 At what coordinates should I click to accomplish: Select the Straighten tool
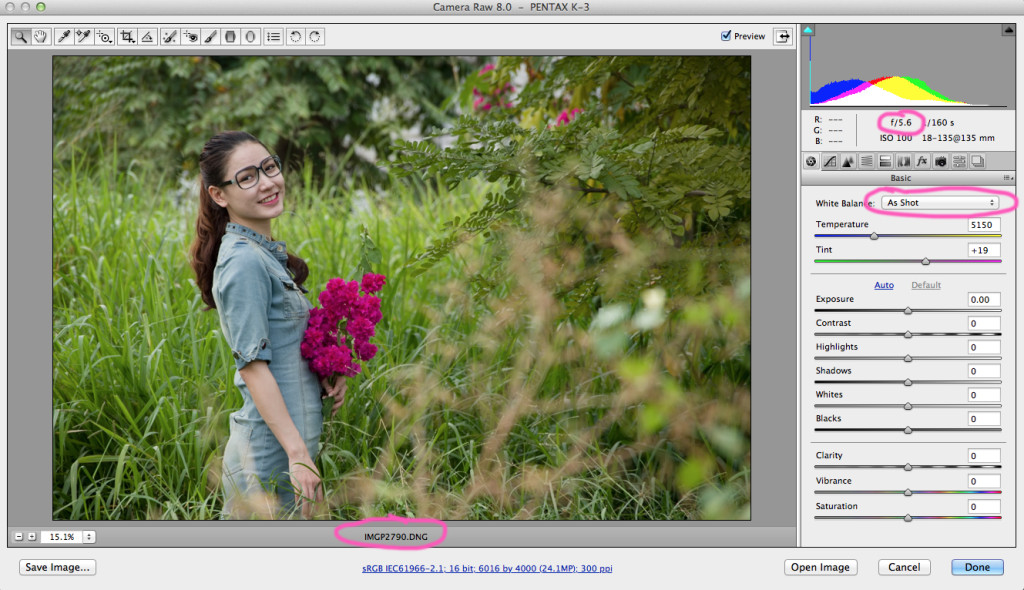(148, 37)
